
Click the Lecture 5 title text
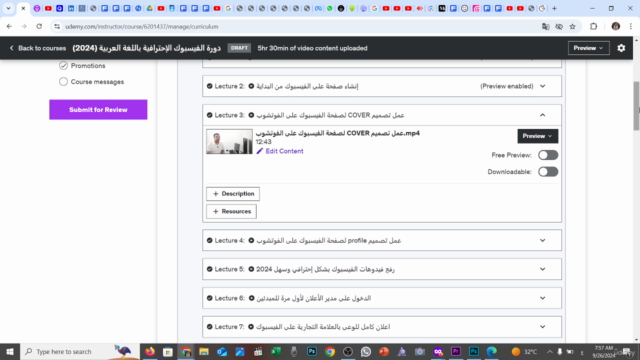click(x=325, y=269)
